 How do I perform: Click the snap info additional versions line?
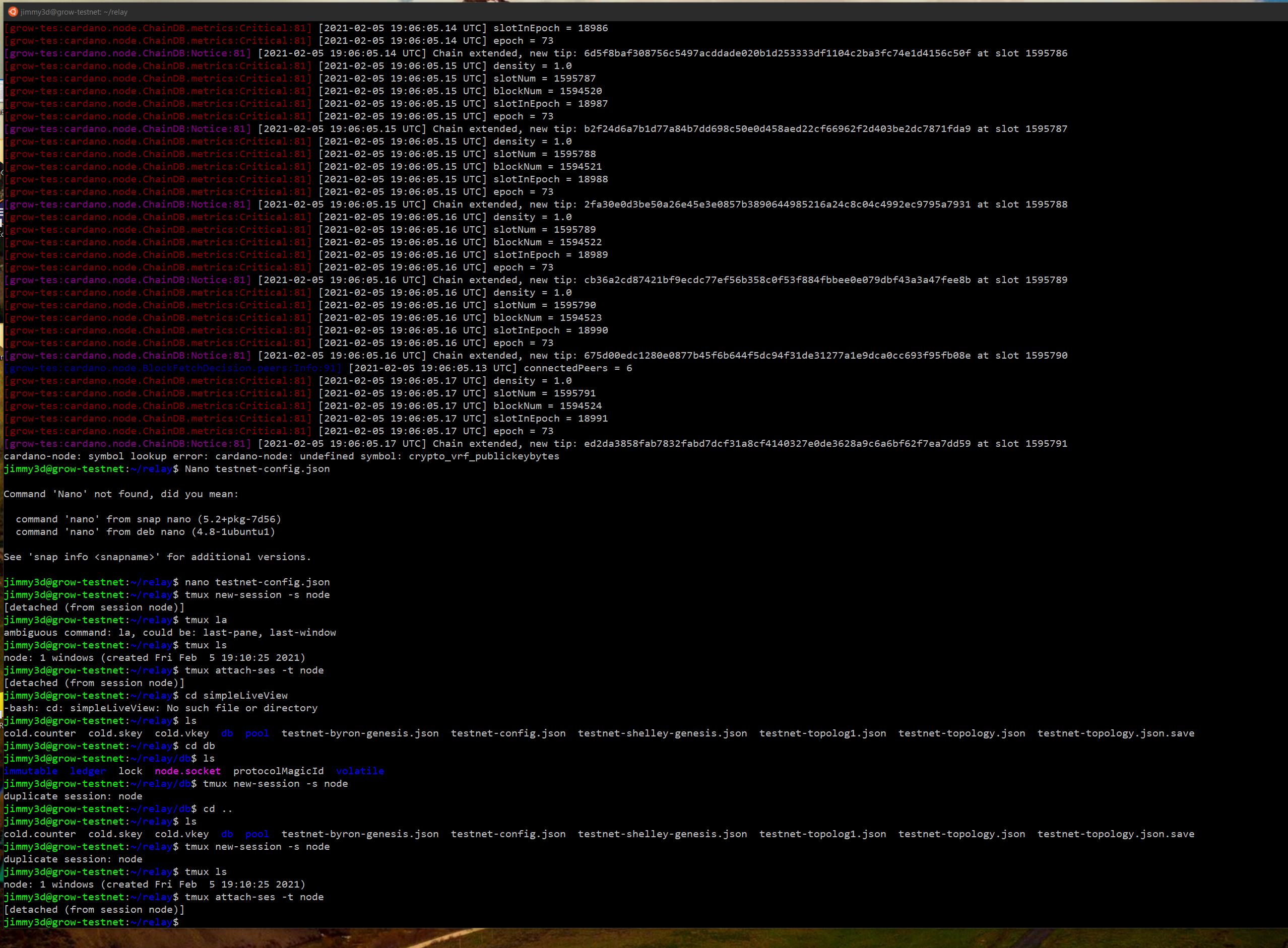(157, 557)
